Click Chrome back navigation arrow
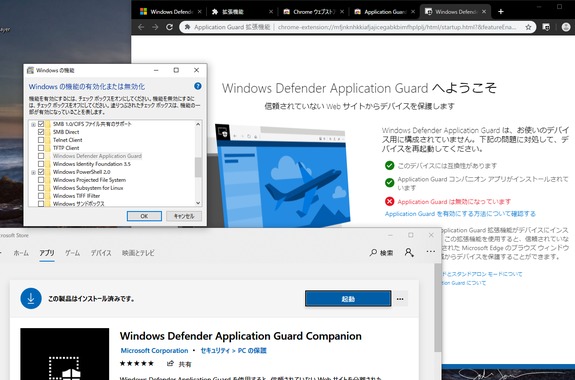Viewport: 575px width, 380px height. tap(141, 27)
